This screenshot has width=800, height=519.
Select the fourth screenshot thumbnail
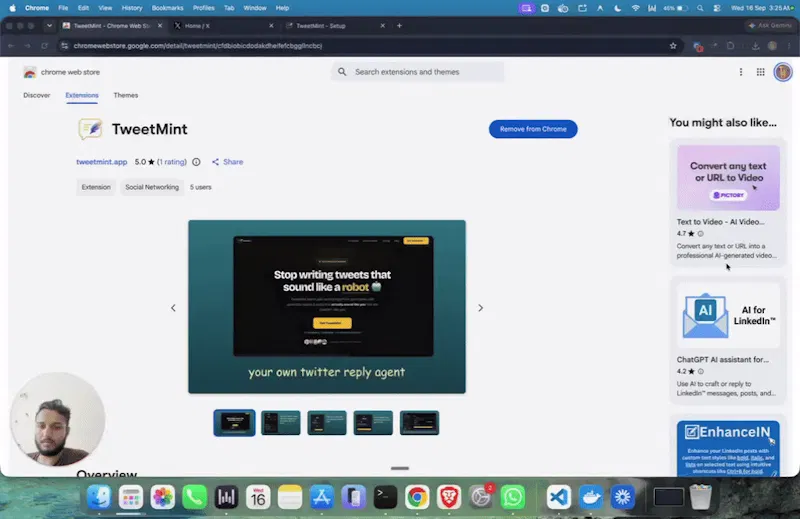point(373,423)
